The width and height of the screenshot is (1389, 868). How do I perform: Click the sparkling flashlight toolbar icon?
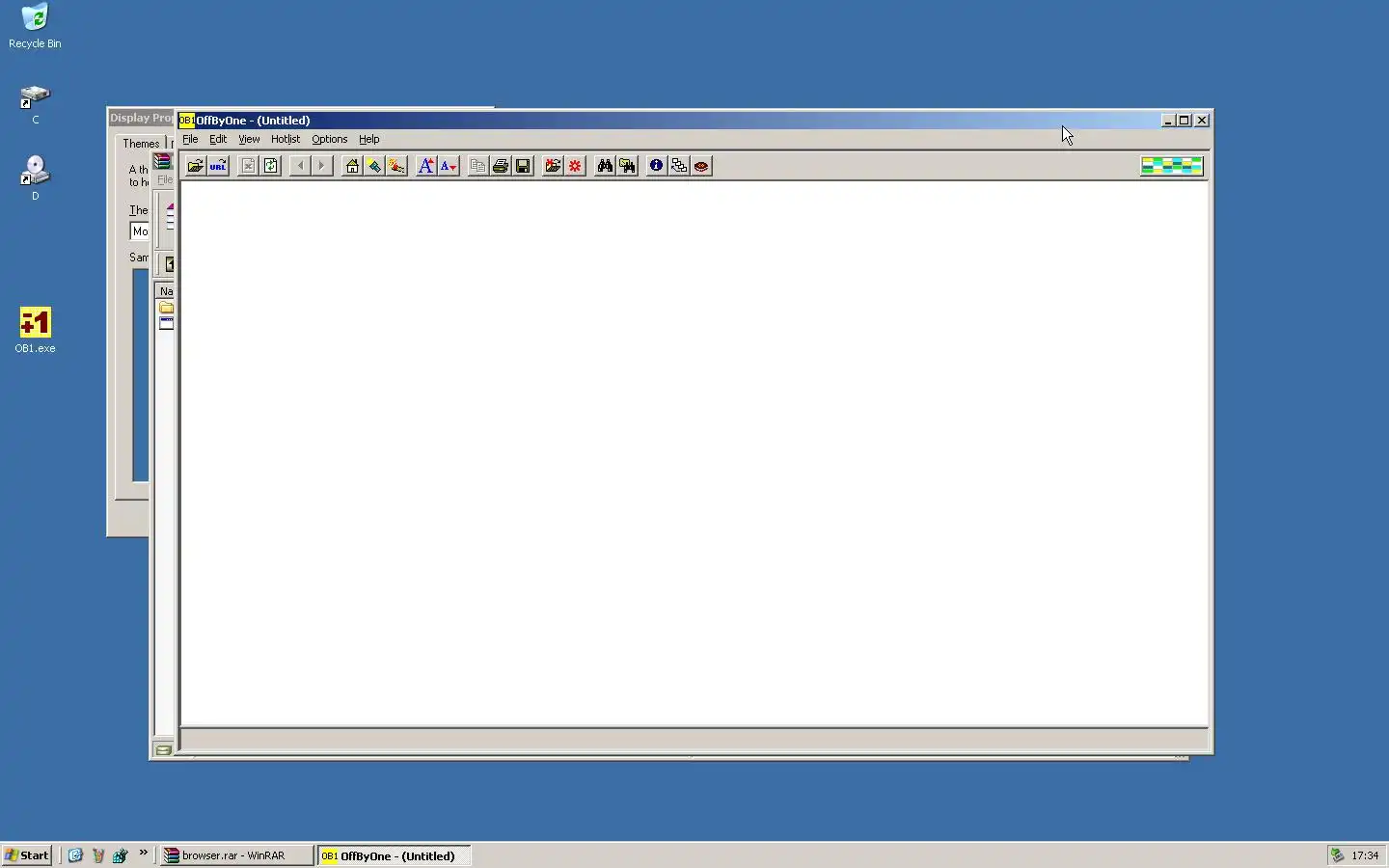pos(396,166)
